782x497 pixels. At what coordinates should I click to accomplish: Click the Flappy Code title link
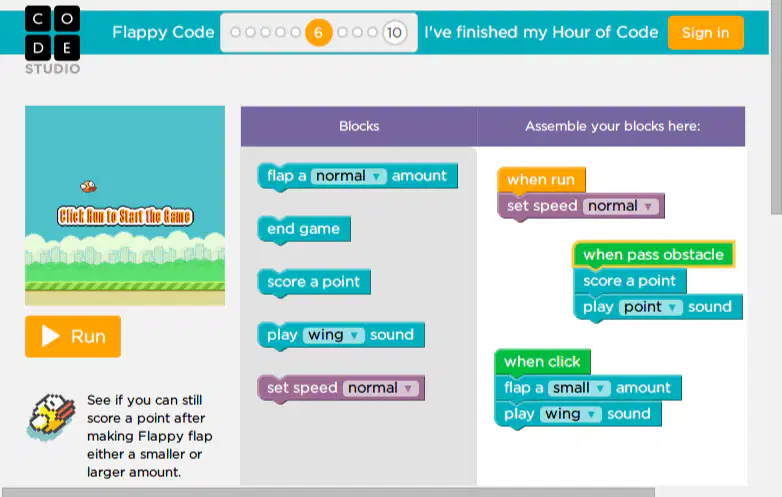coord(163,32)
